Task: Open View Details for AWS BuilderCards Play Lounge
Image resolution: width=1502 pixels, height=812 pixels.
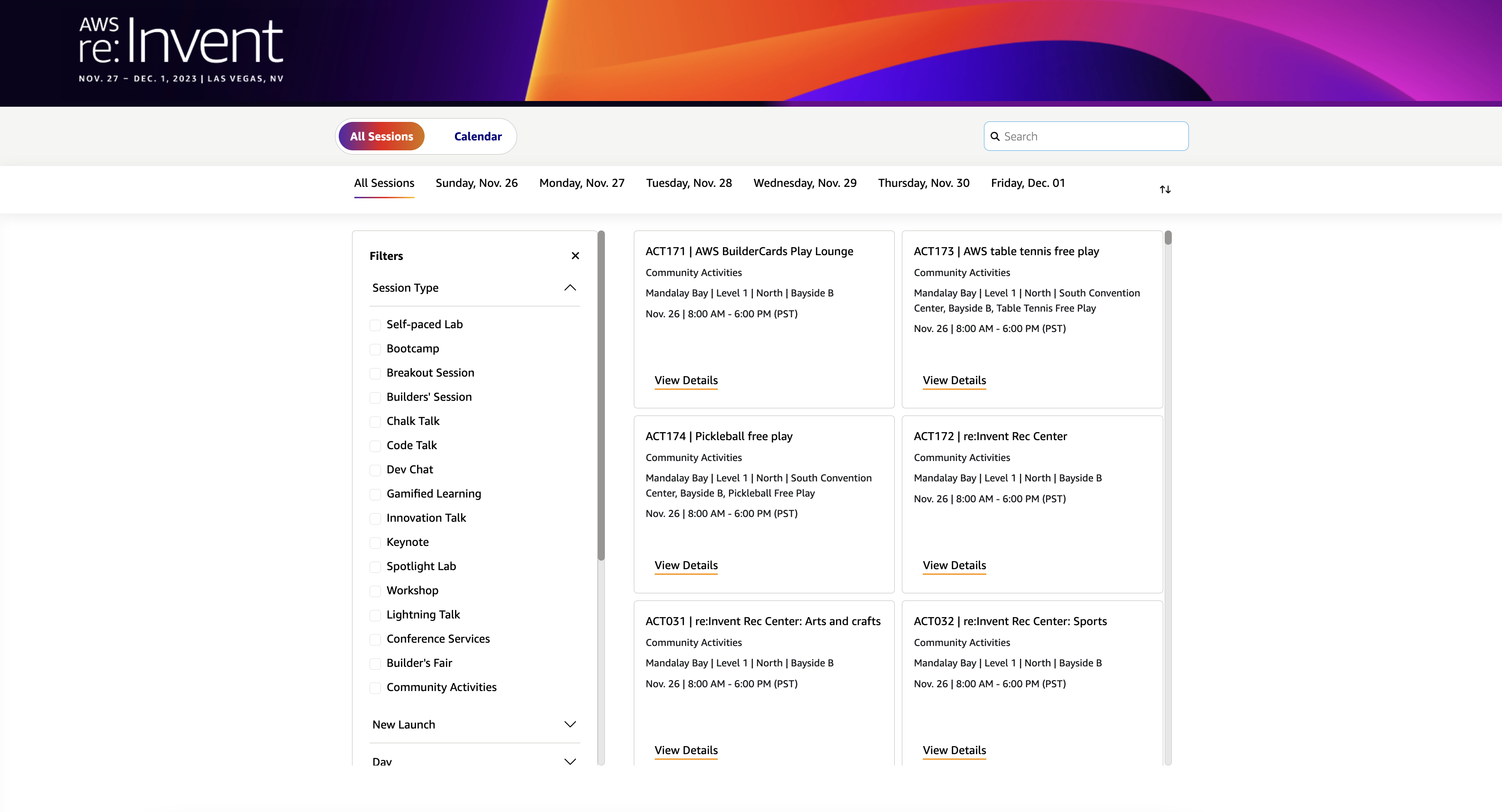Action: (686, 380)
